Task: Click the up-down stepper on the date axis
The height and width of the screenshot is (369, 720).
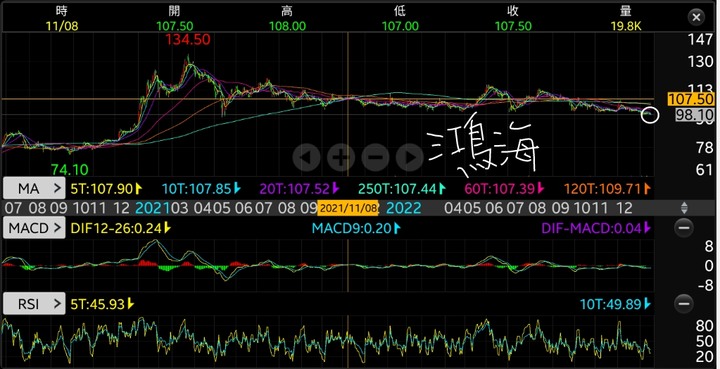Action: tap(684, 208)
